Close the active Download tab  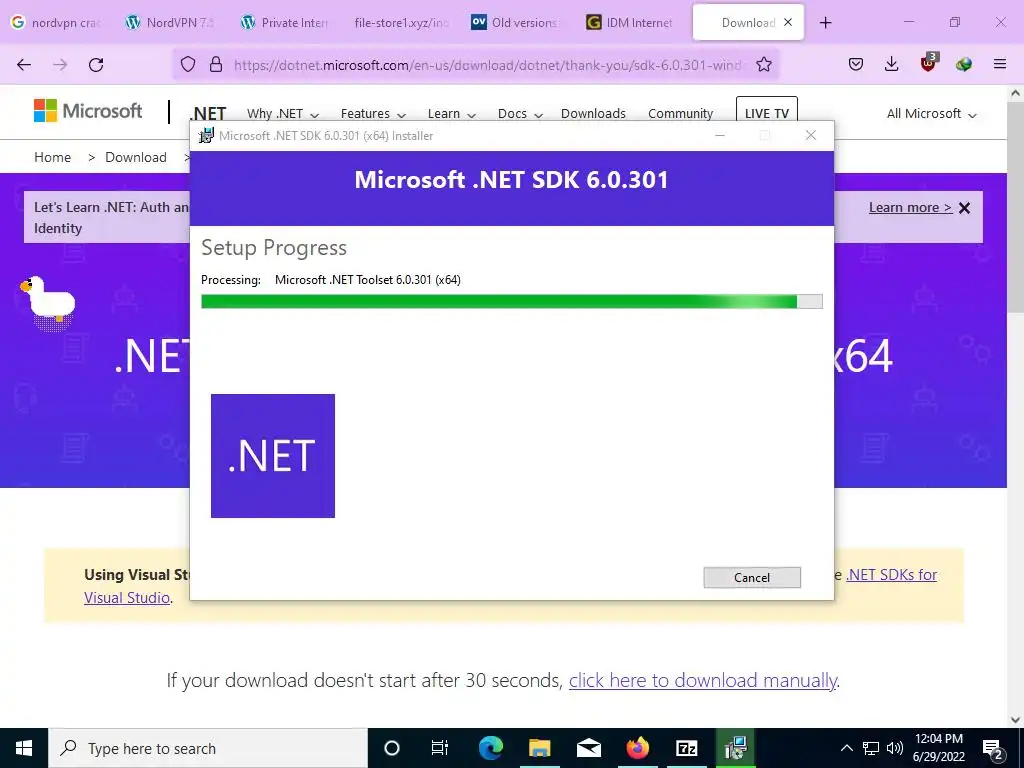point(788,22)
